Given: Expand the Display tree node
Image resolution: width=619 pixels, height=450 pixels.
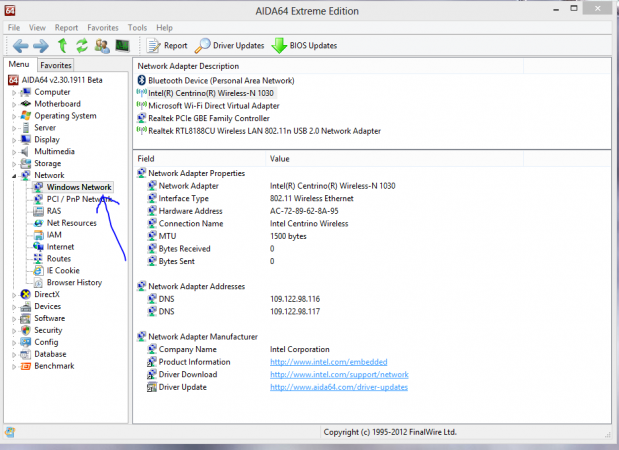Looking at the screenshot, I should click(14, 140).
